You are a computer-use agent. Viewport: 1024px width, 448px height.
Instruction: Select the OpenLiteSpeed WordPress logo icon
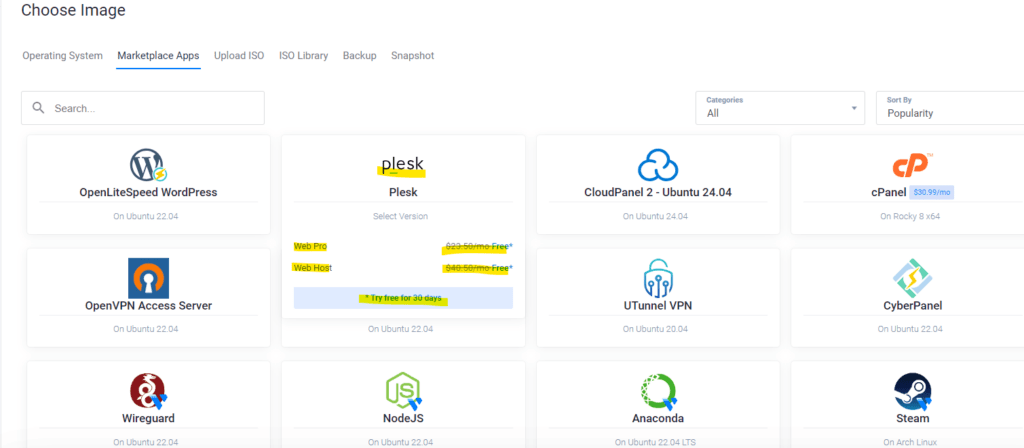148,165
